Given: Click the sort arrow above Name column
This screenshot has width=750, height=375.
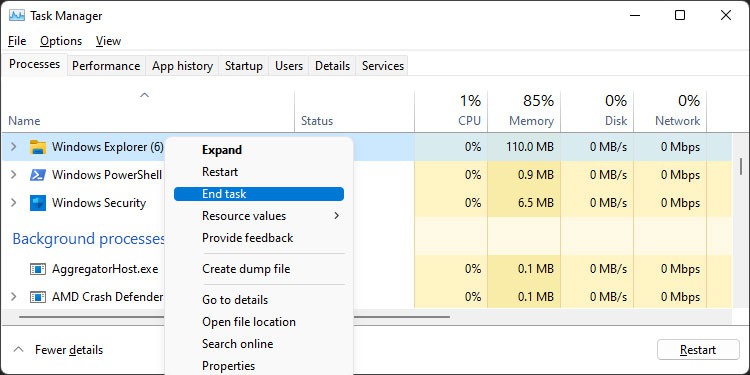Looking at the screenshot, I should pyautogui.click(x=144, y=95).
